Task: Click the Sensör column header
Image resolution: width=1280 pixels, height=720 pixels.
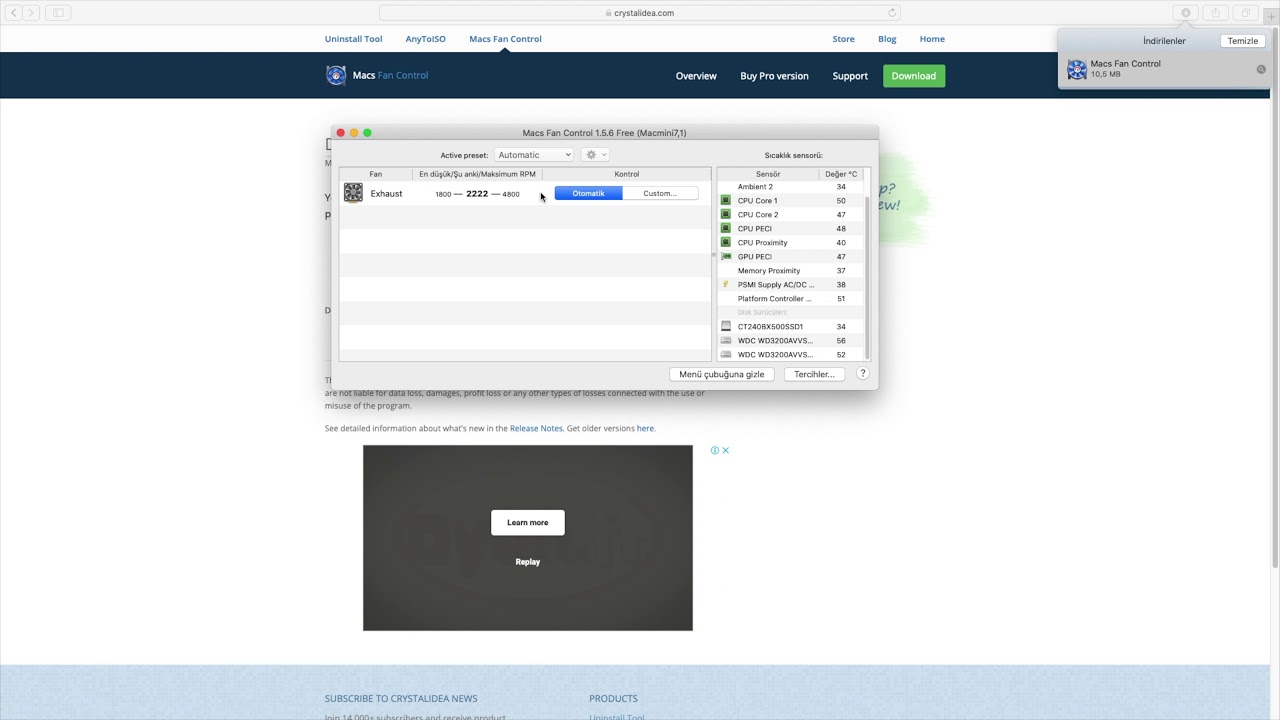Action: [x=768, y=174]
